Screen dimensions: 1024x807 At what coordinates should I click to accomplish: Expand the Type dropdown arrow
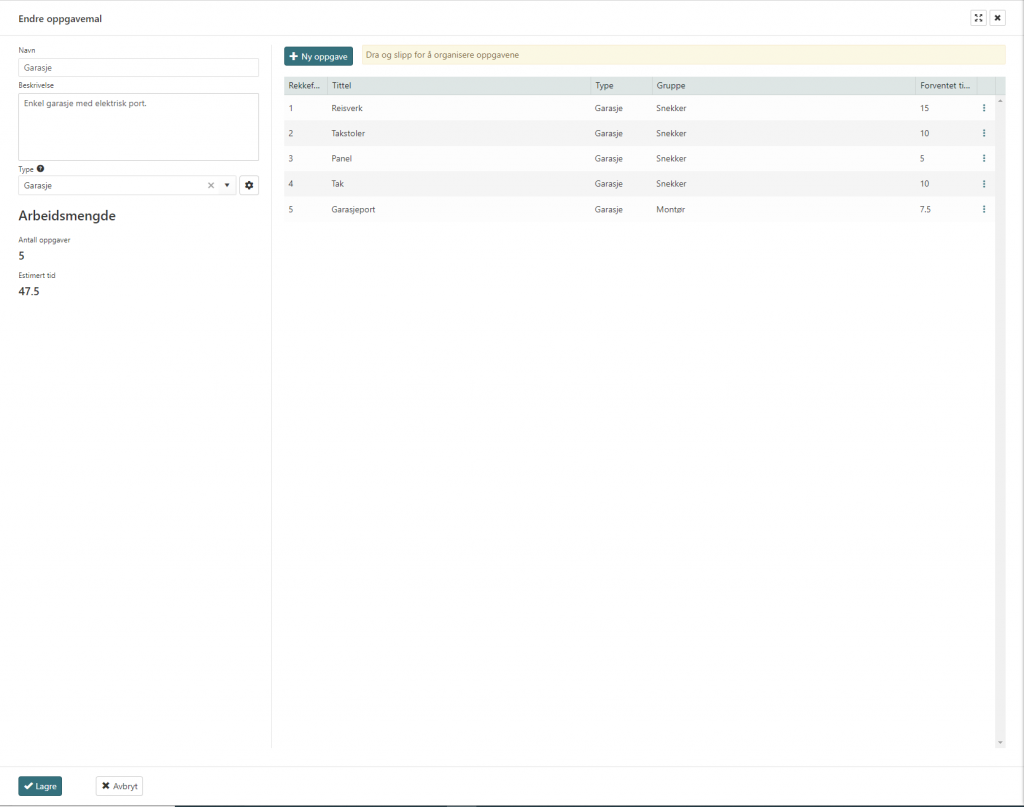(227, 185)
